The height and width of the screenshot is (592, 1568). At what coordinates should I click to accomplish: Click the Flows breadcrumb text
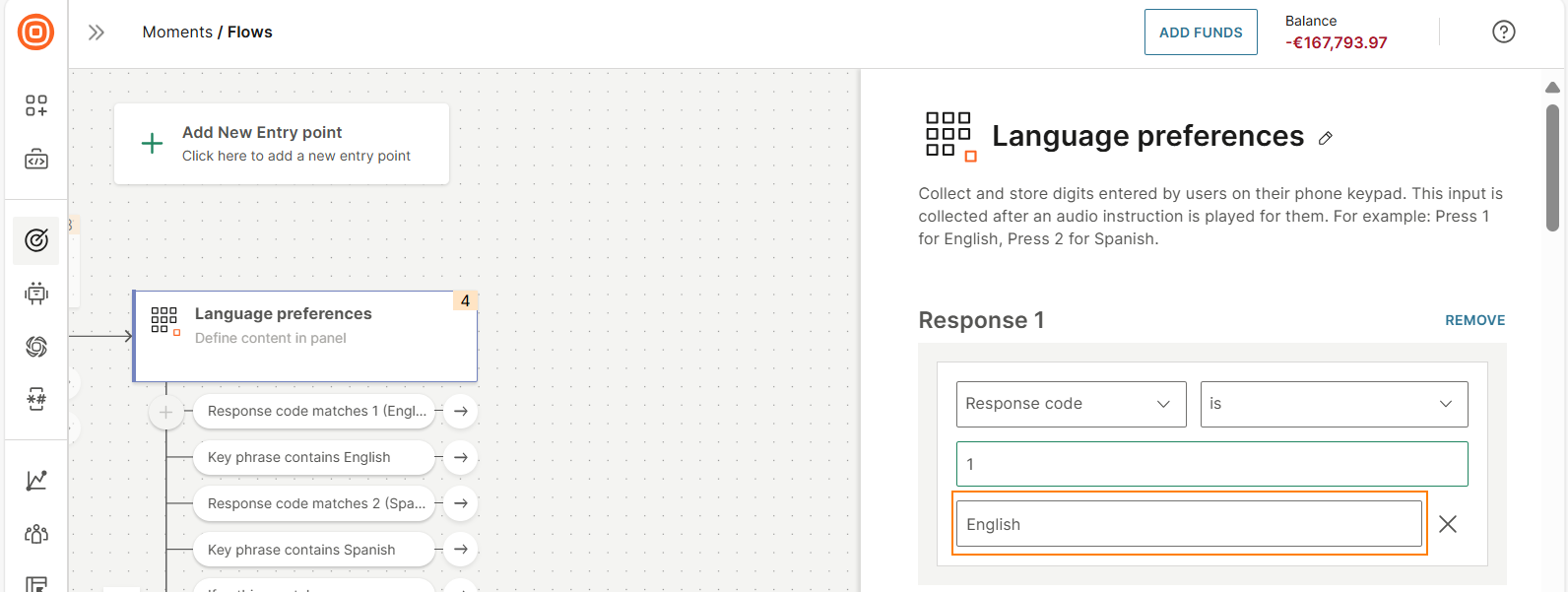pos(250,32)
